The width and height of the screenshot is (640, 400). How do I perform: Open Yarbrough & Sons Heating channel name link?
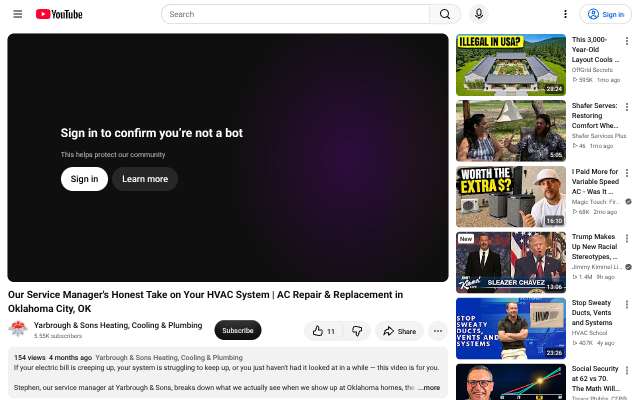pos(118,325)
